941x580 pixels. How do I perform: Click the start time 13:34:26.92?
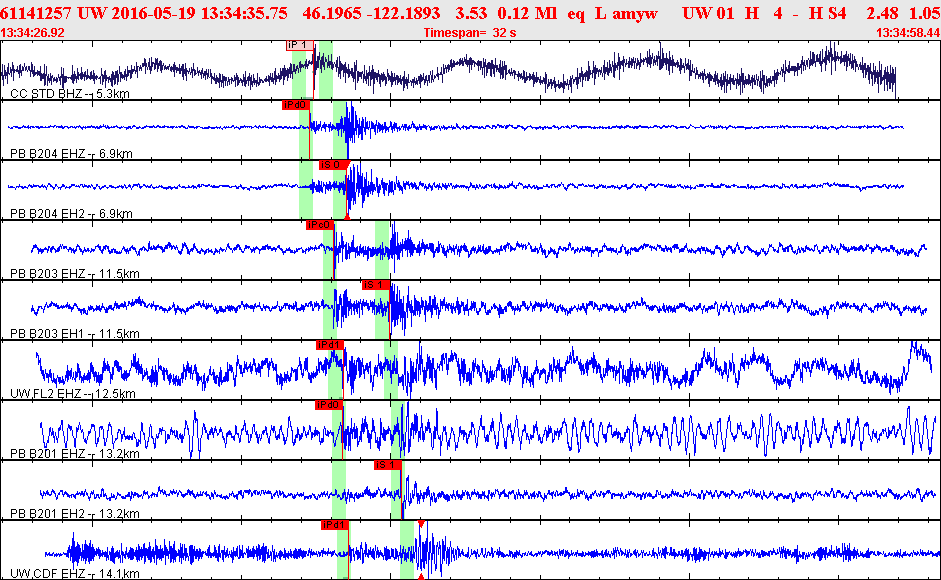[33, 33]
